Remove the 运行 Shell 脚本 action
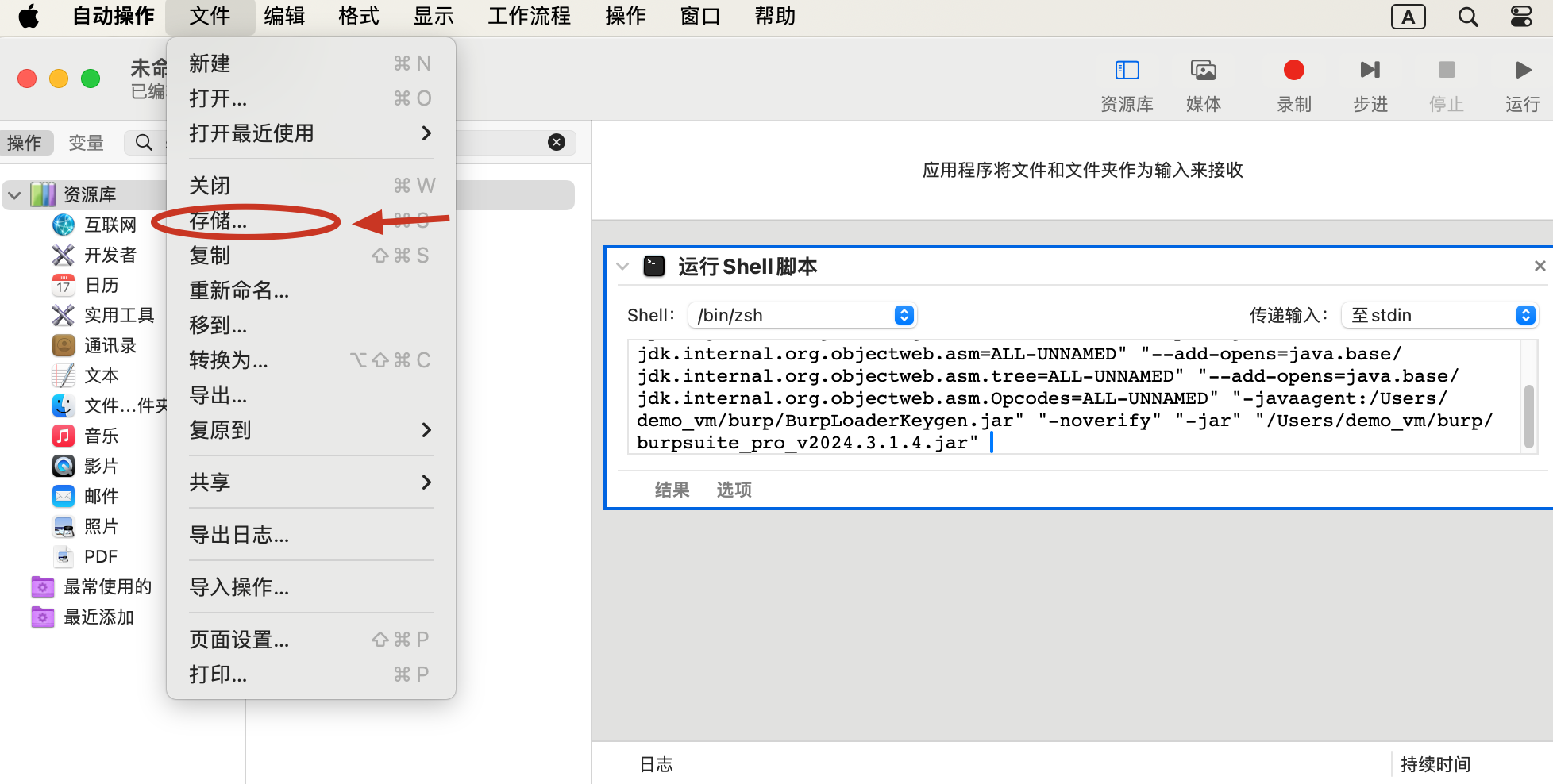1553x784 pixels. 1540,266
